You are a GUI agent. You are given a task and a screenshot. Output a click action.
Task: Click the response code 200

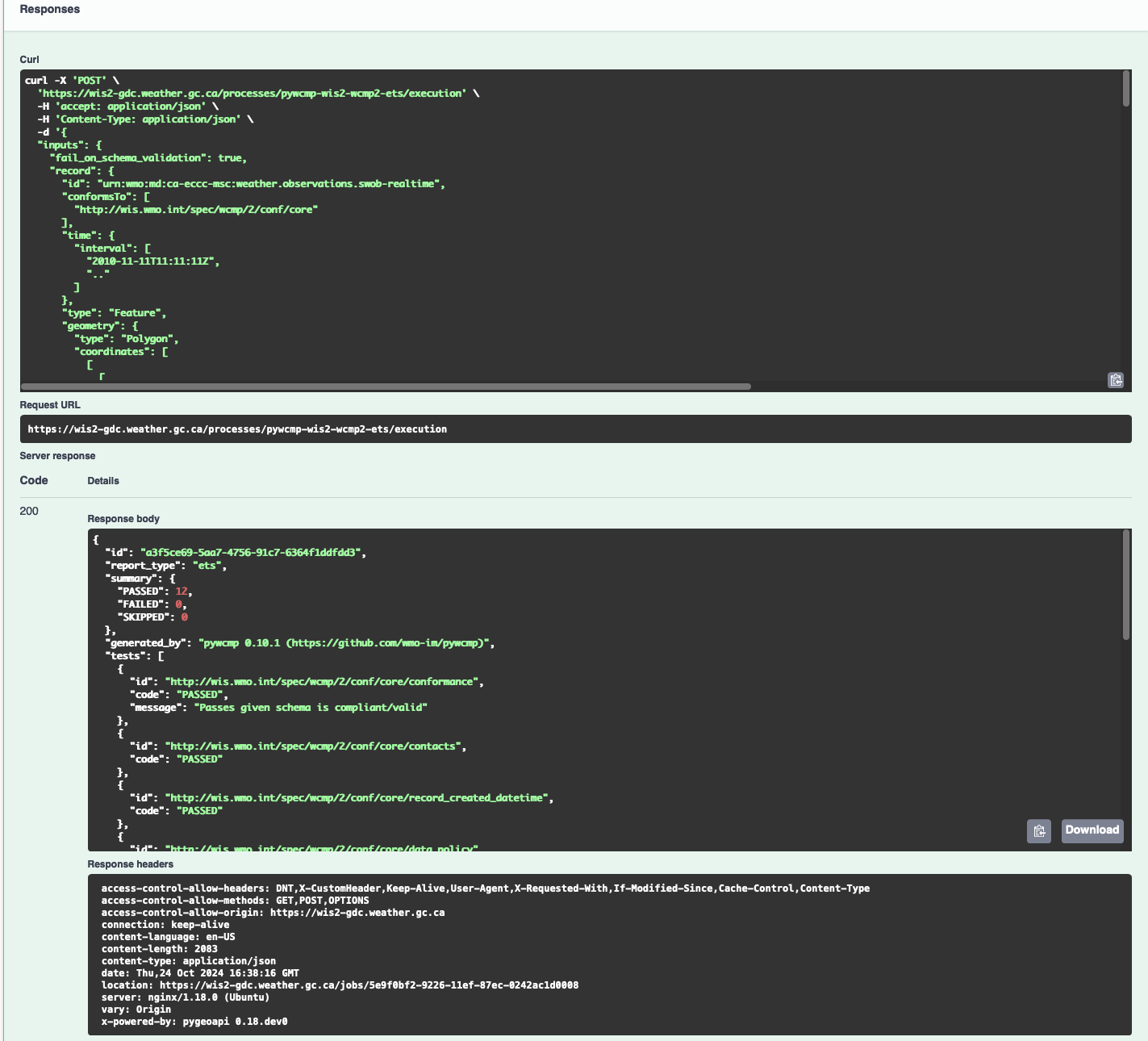29,511
